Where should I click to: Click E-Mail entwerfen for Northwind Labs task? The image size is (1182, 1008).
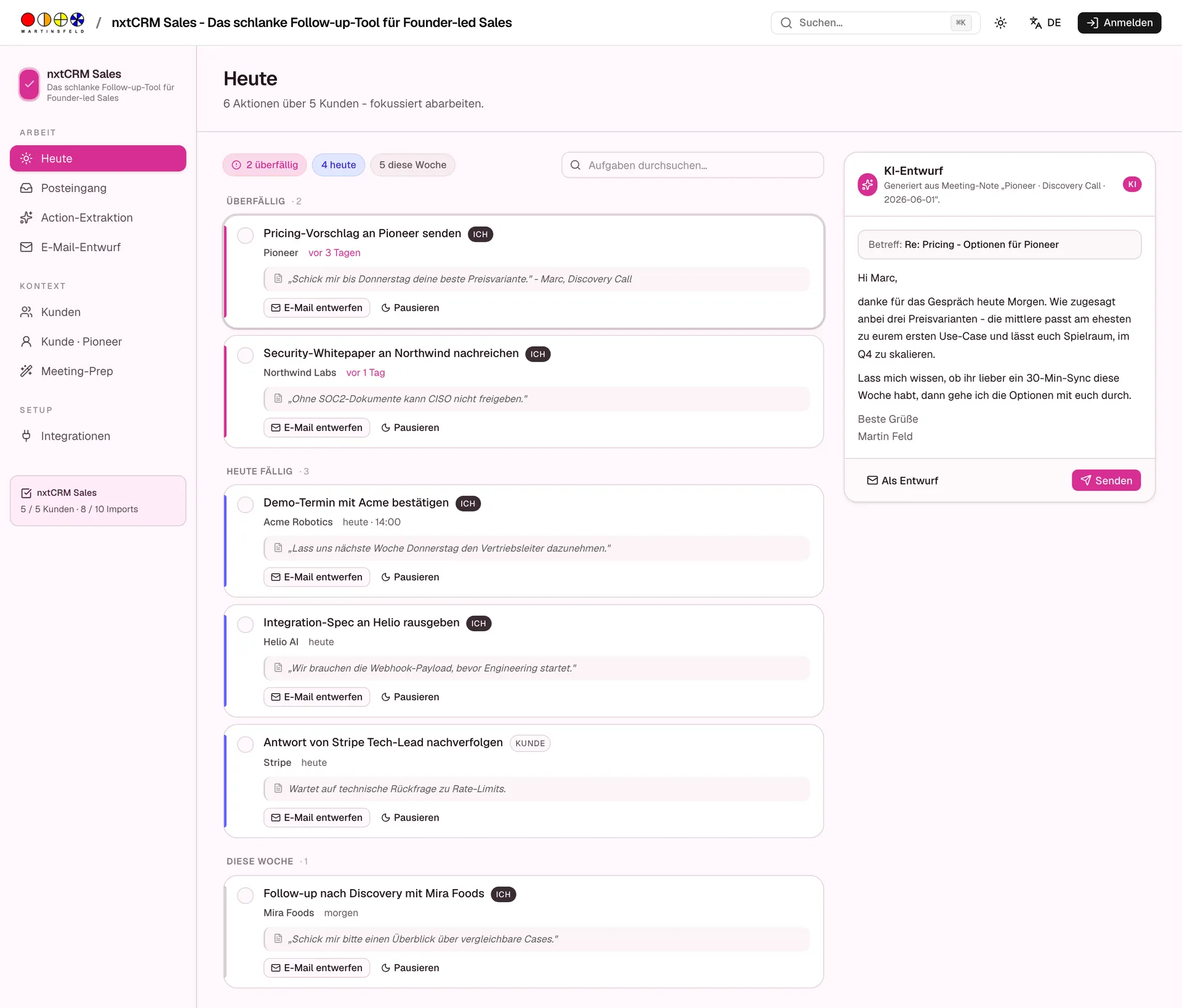316,427
